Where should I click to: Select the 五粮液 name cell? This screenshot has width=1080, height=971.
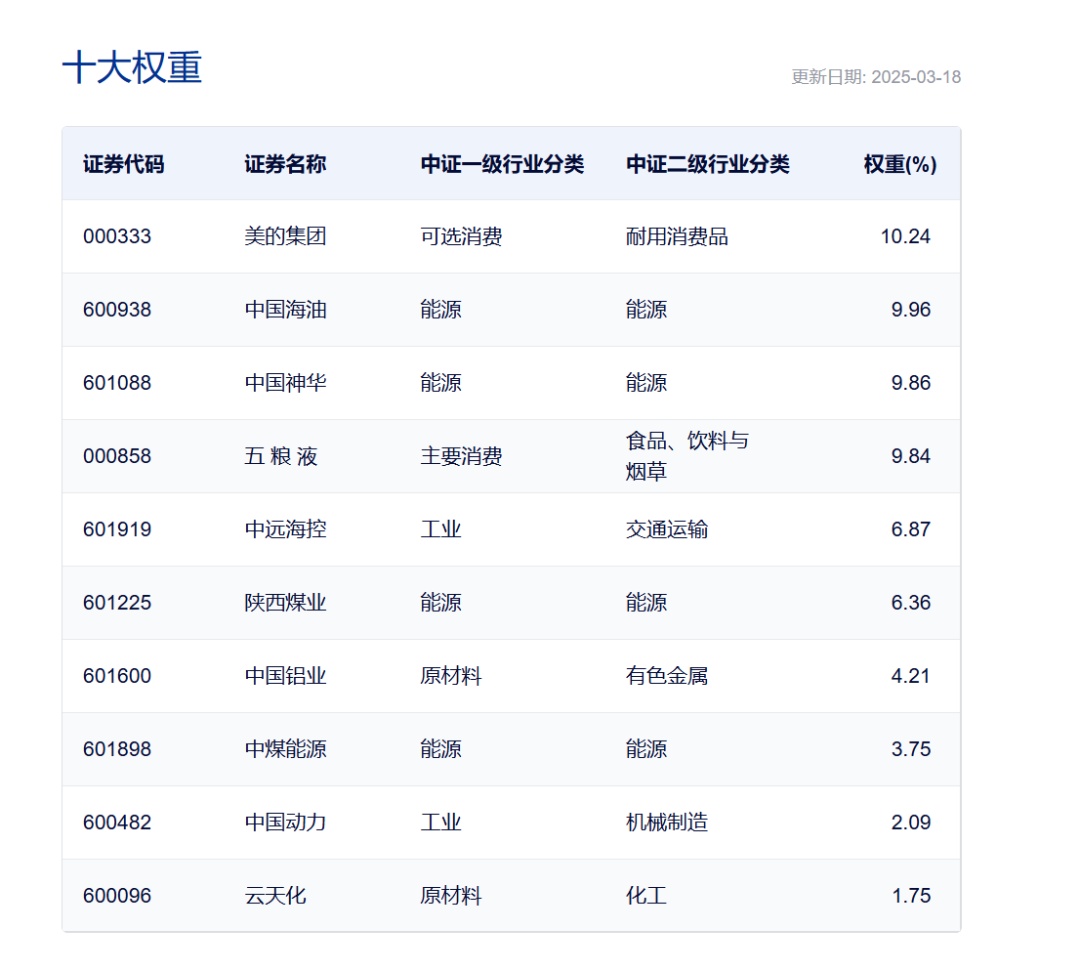tap(281, 456)
